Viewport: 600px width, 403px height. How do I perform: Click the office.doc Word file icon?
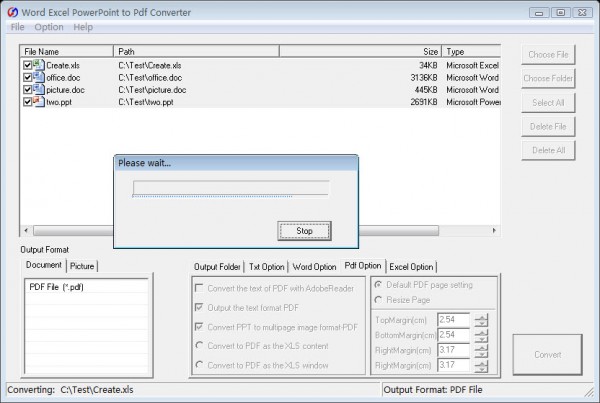tap(39, 78)
